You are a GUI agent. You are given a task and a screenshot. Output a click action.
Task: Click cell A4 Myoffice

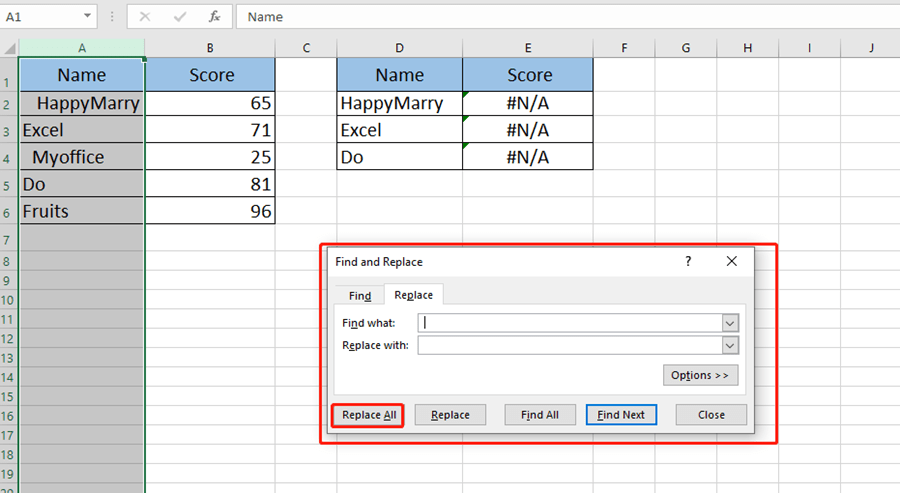click(82, 157)
